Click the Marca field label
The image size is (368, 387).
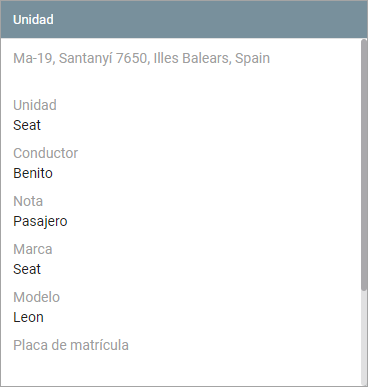click(x=33, y=249)
